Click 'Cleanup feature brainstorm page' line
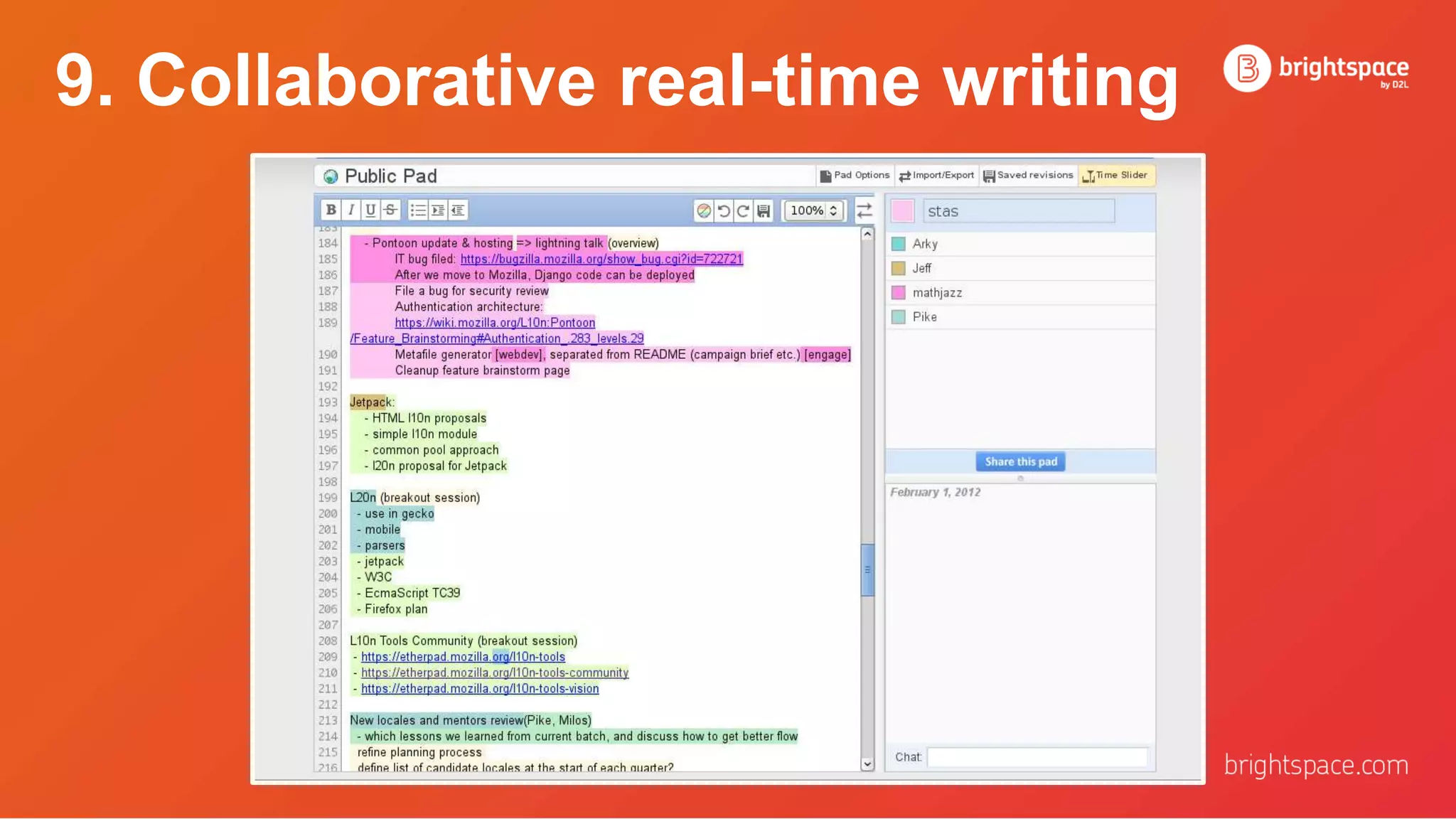The image size is (1456, 819). coord(482,370)
